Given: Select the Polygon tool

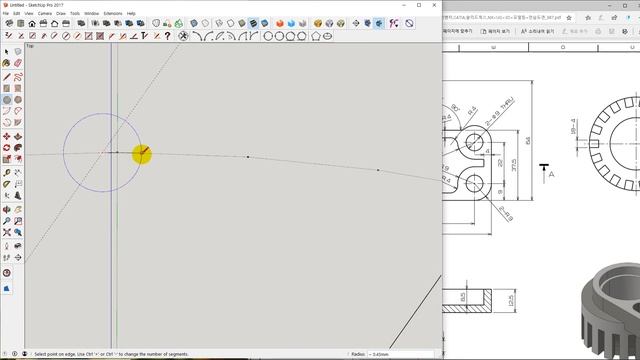Looking at the screenshot, I should 18,100.
